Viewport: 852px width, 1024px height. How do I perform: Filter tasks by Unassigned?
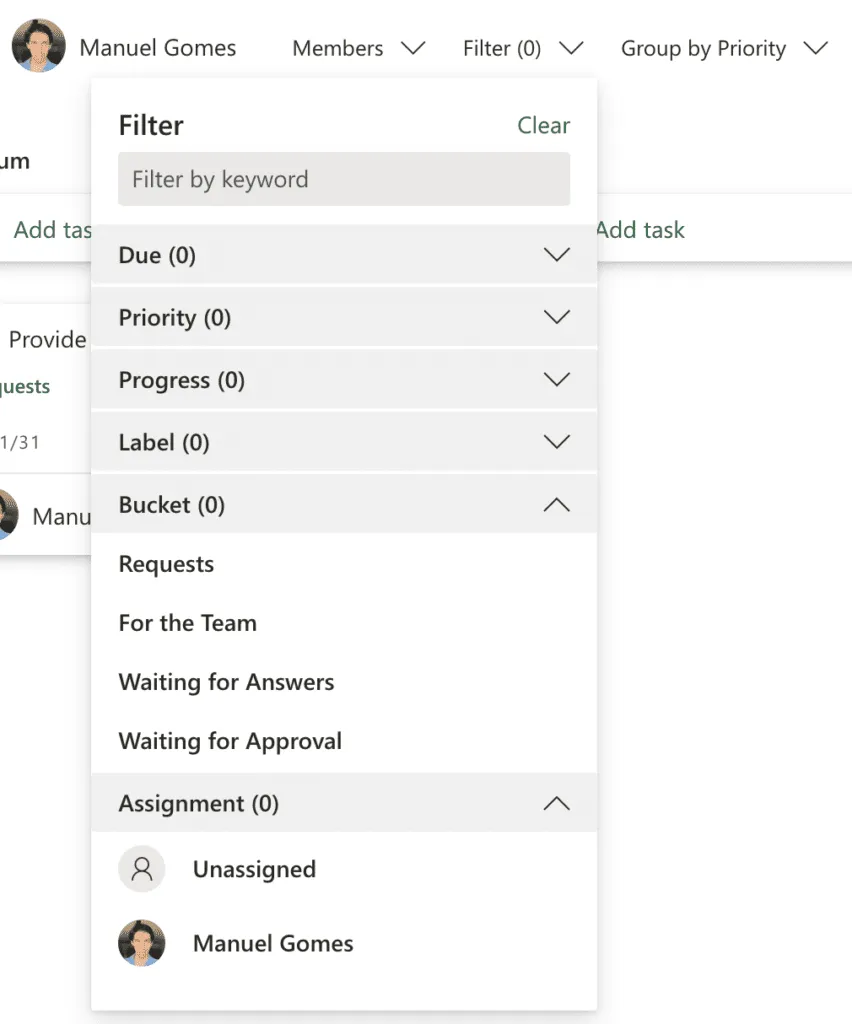254,869
